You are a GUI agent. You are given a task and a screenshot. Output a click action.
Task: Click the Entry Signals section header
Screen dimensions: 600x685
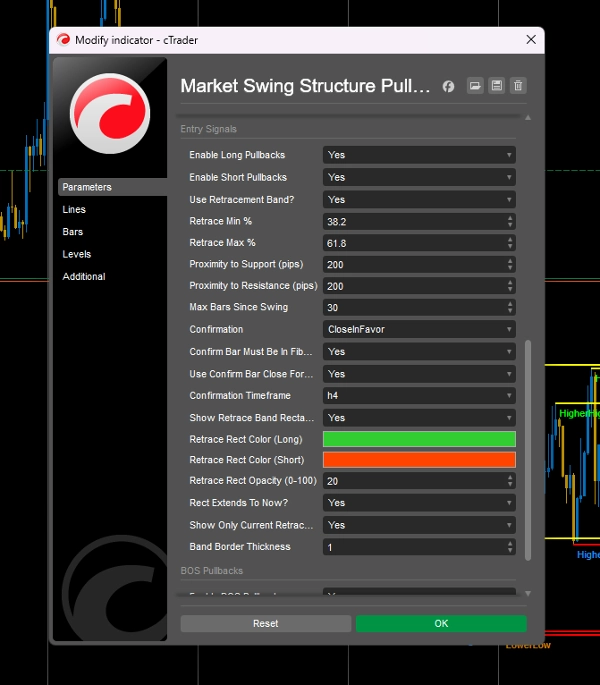[208, 129]
